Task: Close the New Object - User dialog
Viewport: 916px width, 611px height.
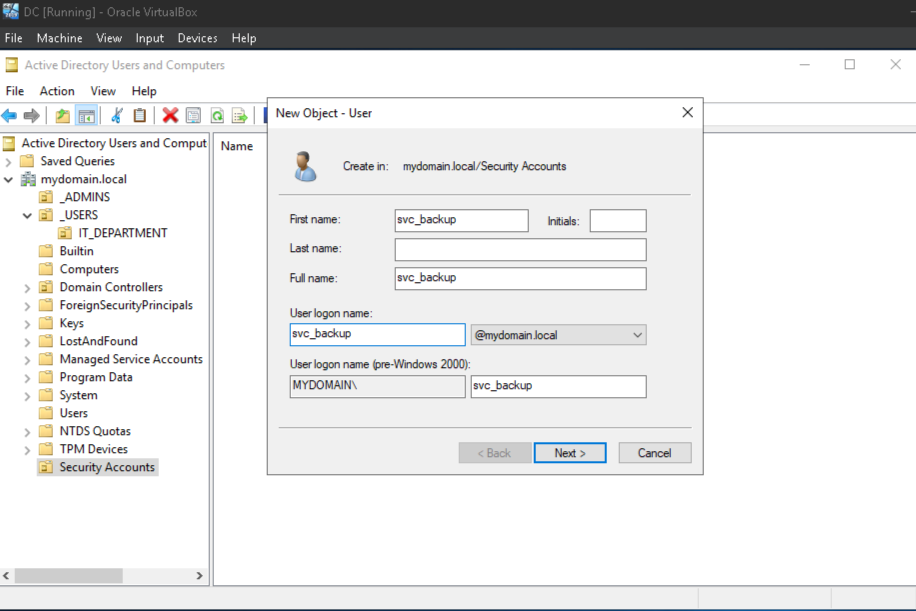Action: pos(688,112)
